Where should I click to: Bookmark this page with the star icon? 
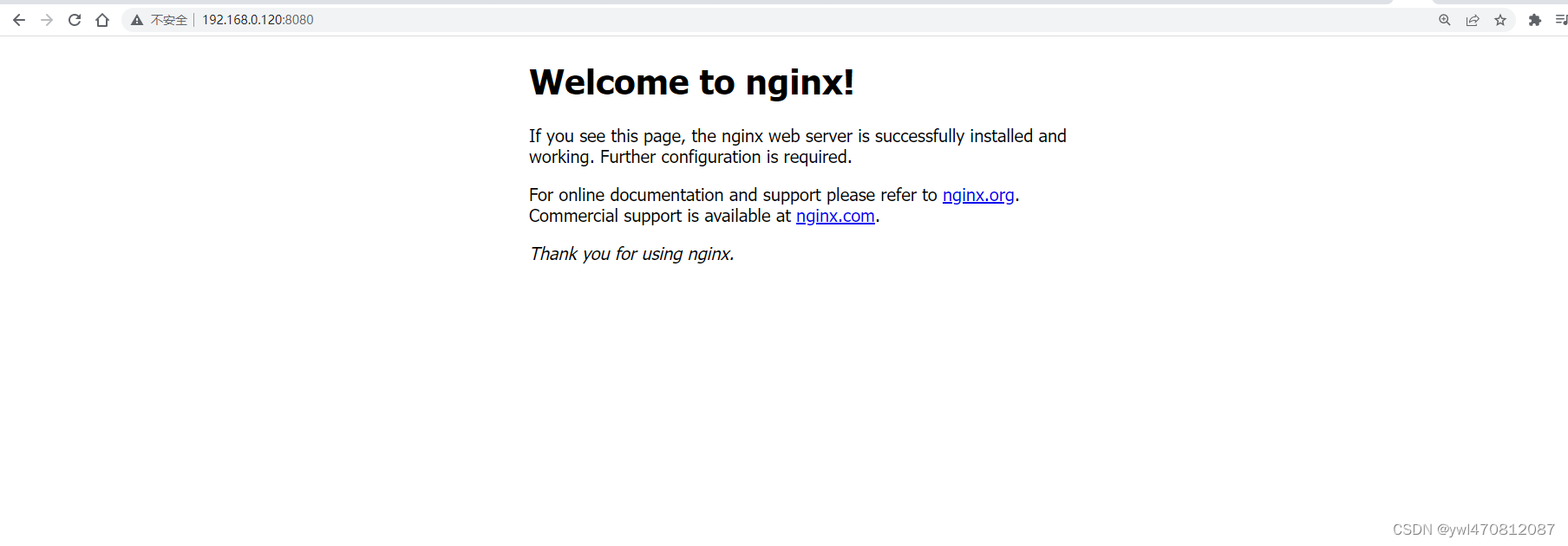coord(1500,20)
